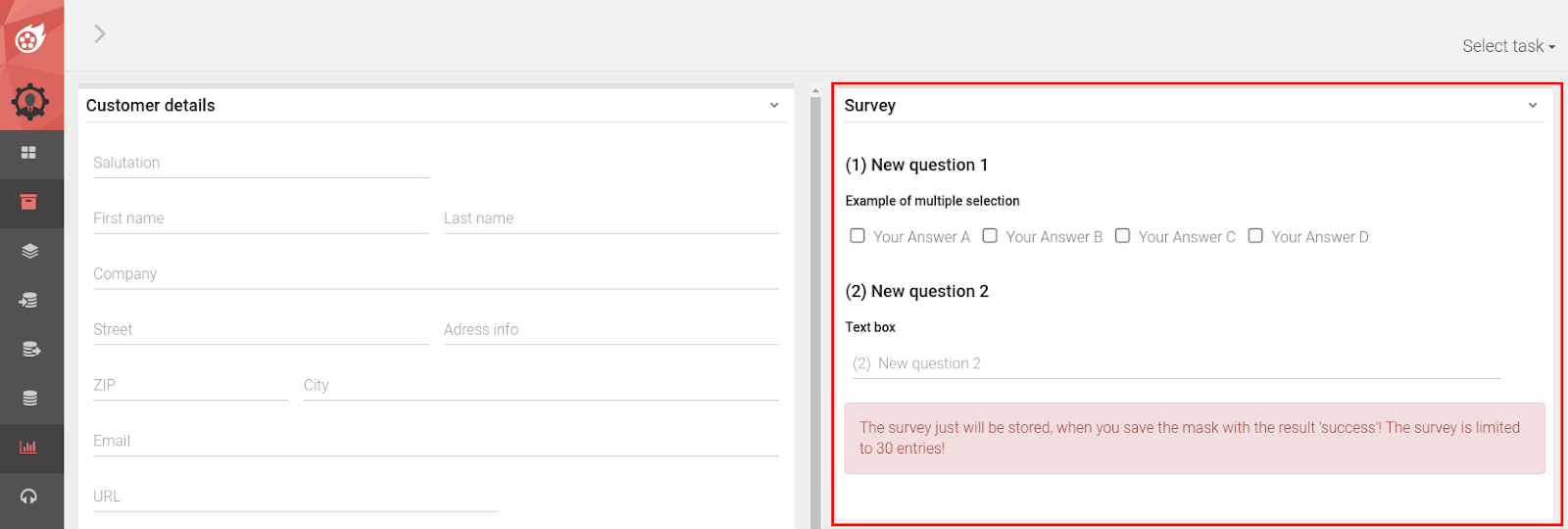
Task: Toggle the Your Answer D checkbox
Action: 1255,236
